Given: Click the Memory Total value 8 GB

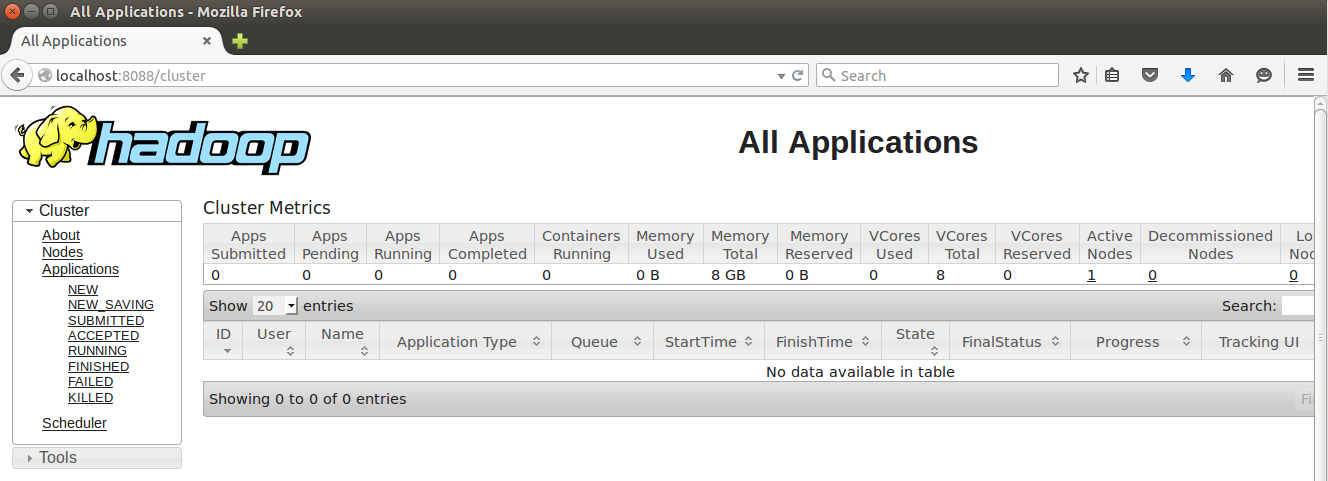Looking at the screenshot, I should click(727, 275).
